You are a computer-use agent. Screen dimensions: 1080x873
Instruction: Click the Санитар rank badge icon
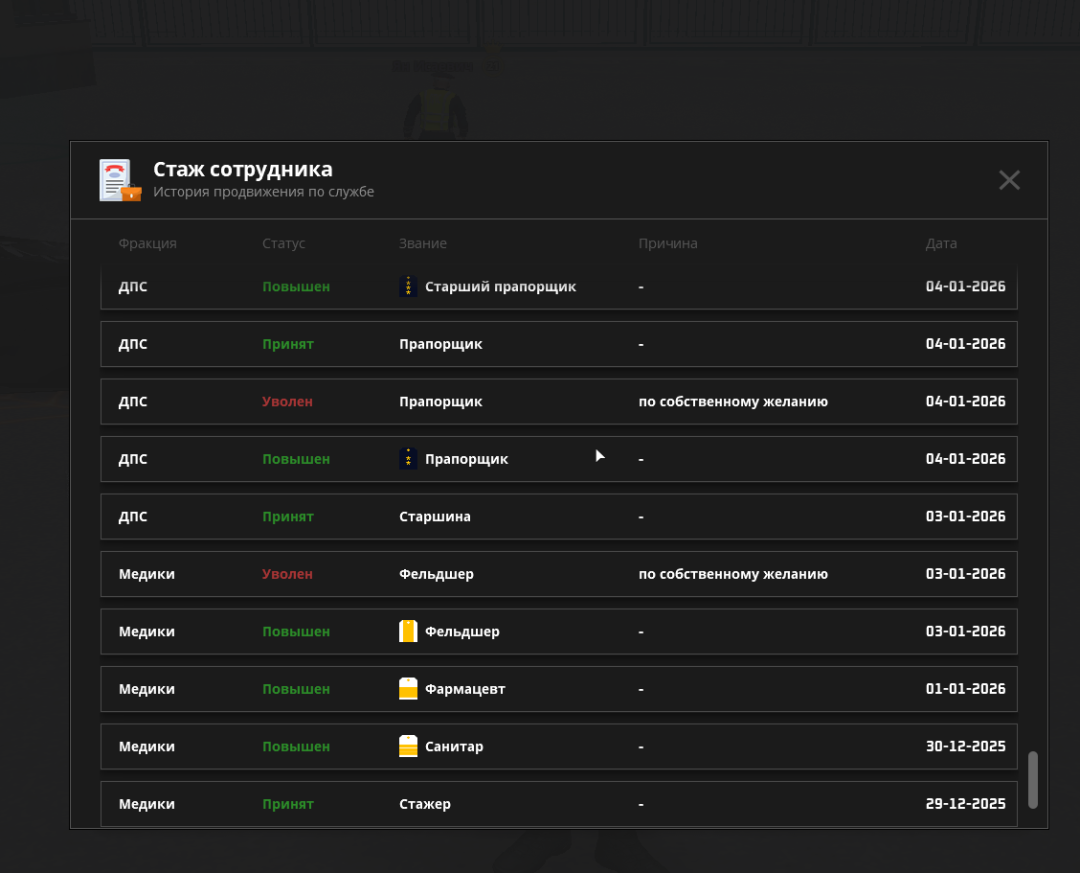click(408, 747)
